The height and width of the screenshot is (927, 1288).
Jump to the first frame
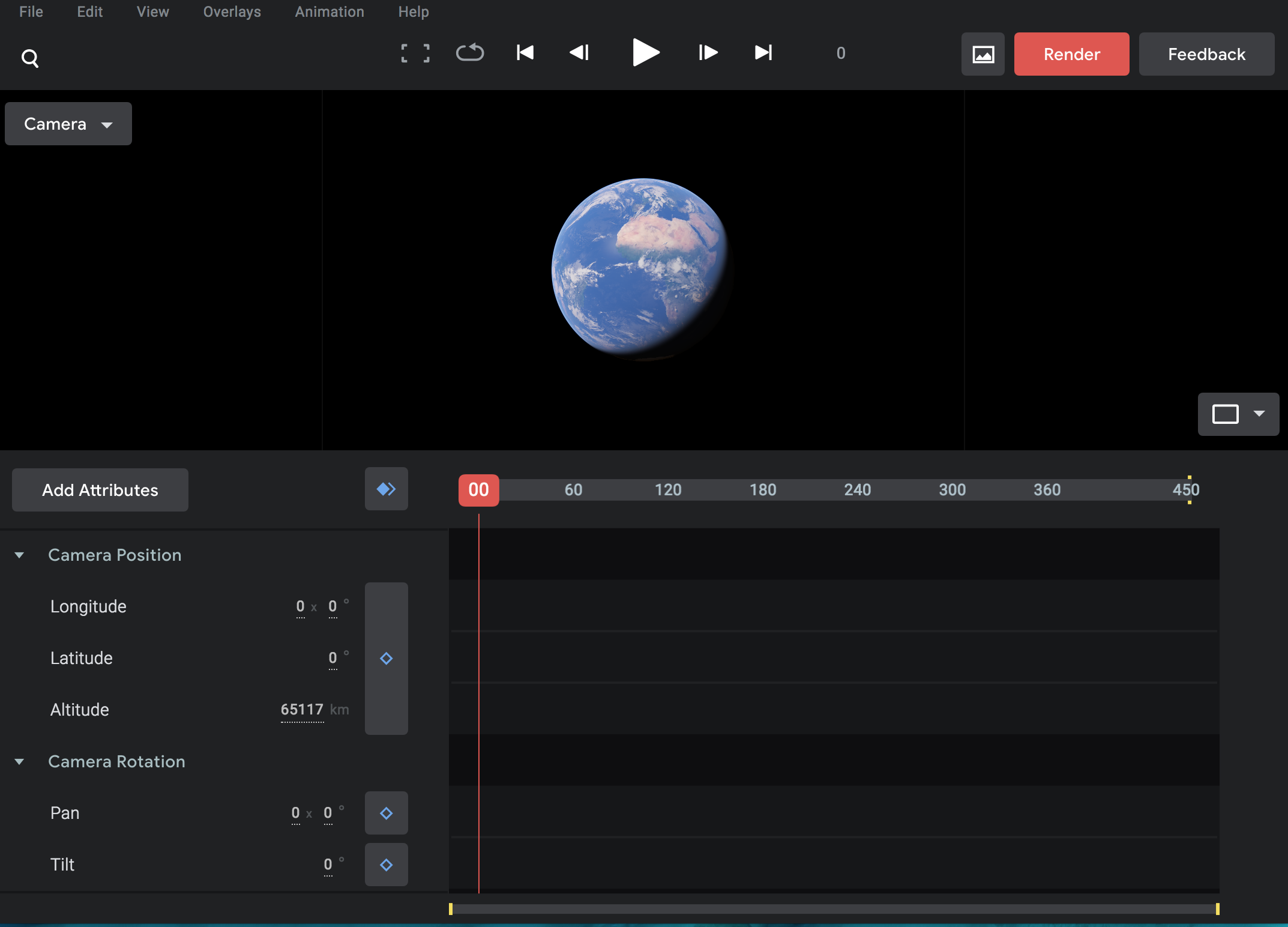(525, 53)
